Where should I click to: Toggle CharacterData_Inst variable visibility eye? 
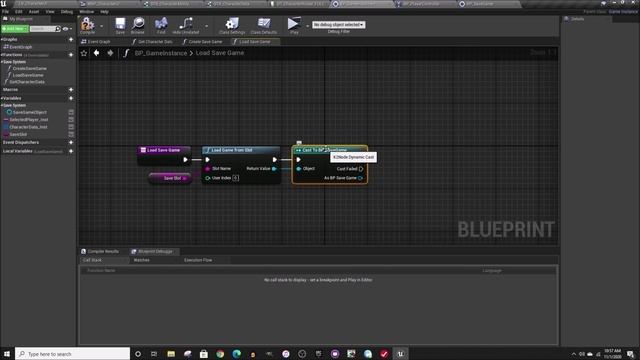[71, 127]
